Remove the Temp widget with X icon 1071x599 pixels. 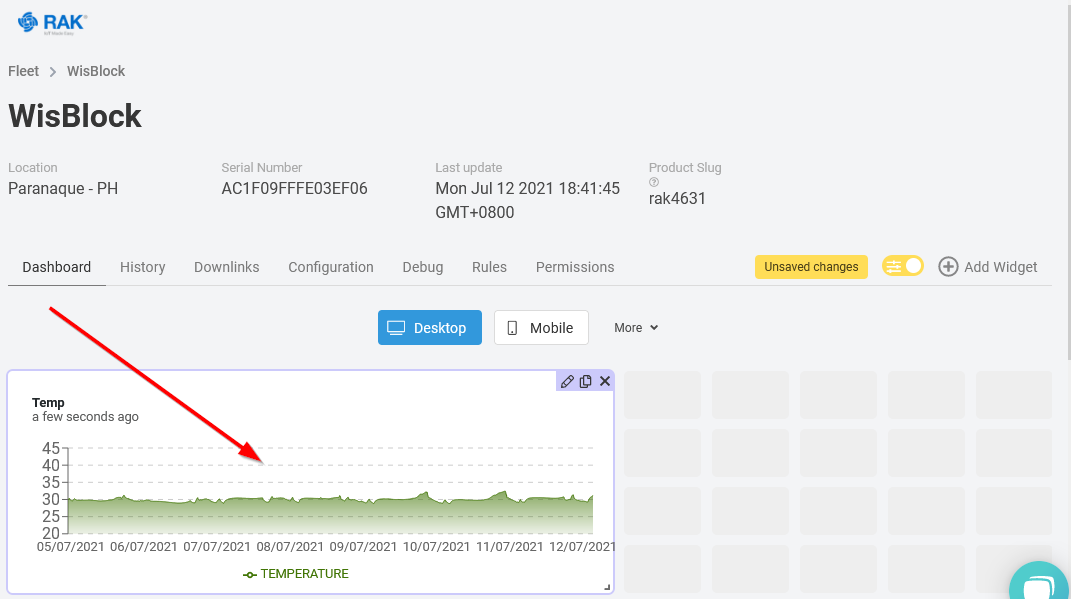coord(604,381)
